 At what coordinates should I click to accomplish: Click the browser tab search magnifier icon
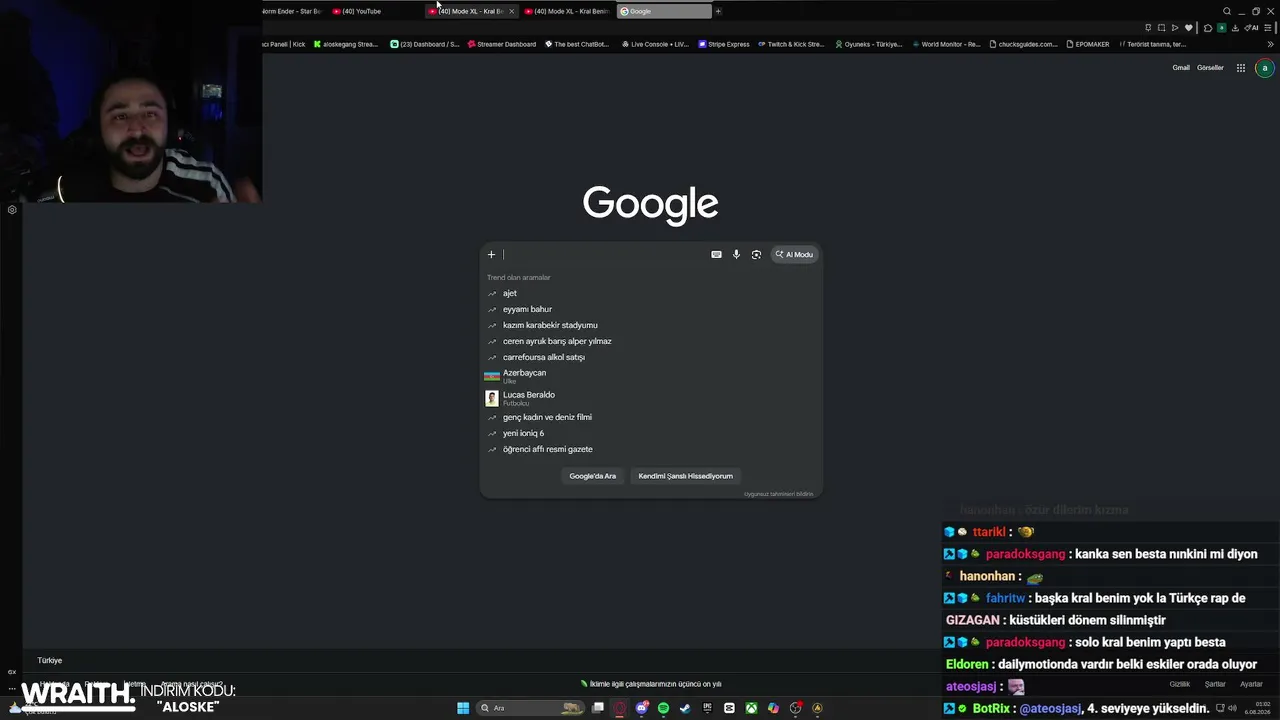tap(1227, 11)
